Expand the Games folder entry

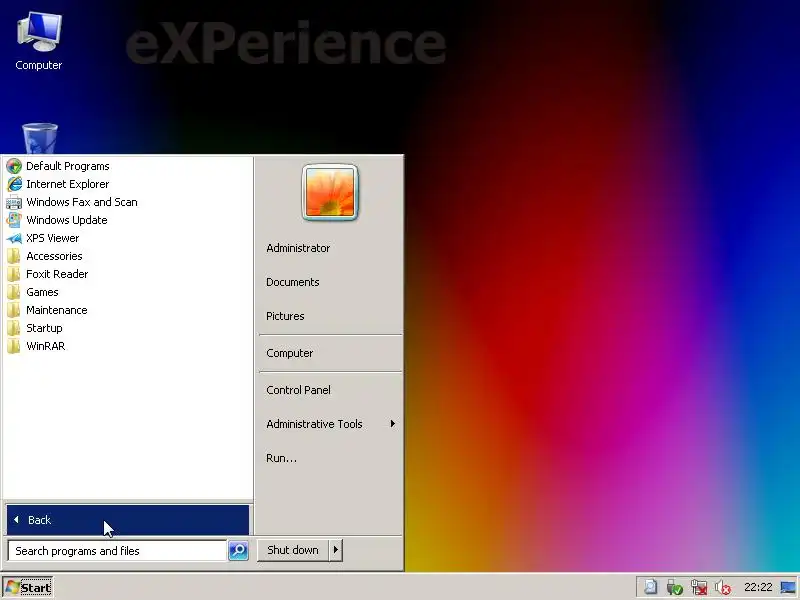click(x=128, y=292)
